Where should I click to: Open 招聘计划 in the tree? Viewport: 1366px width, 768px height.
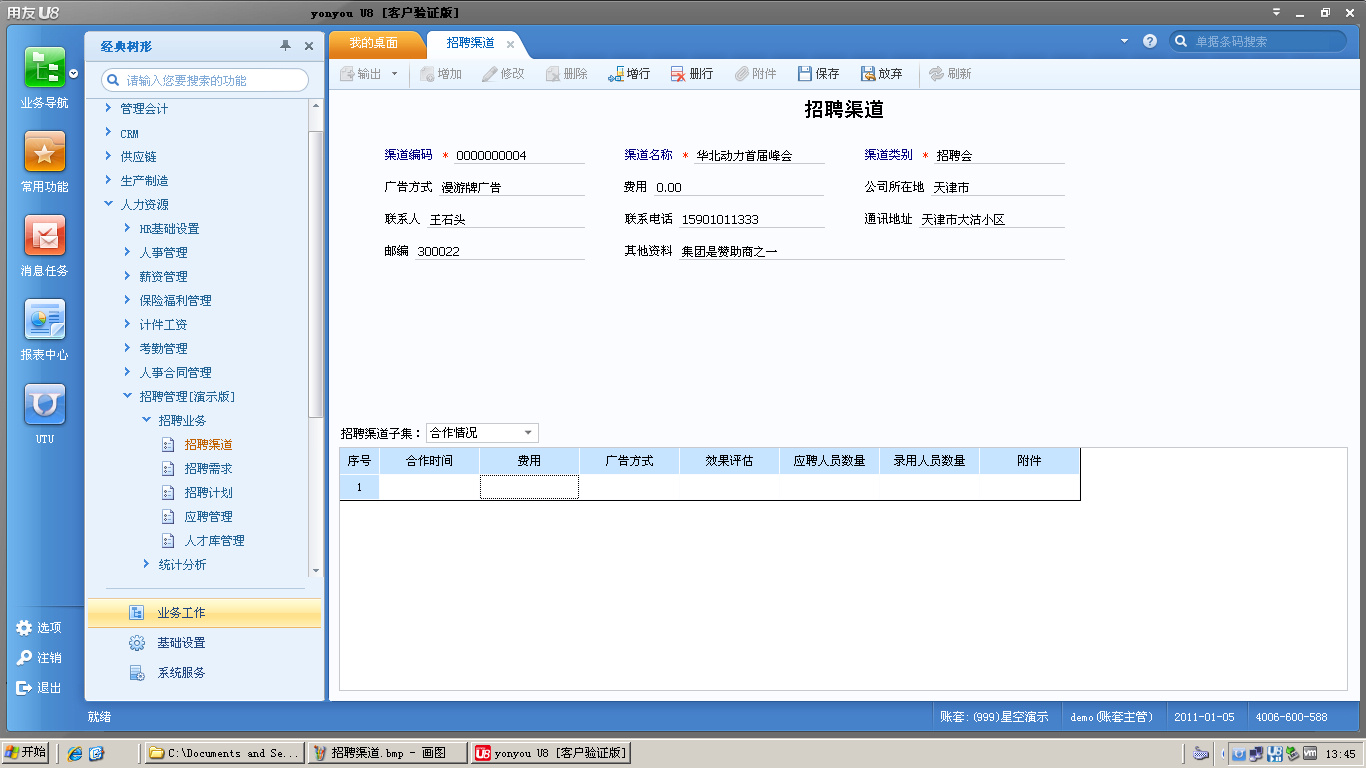tap(208, 493)
